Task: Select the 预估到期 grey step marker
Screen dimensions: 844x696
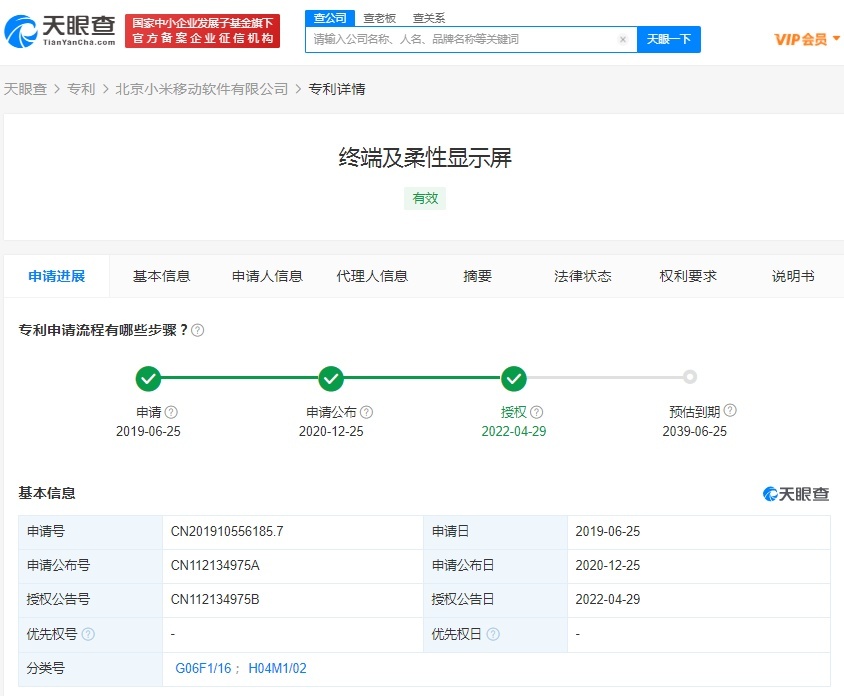Action: pyautogui.click(x=690, y=377)
